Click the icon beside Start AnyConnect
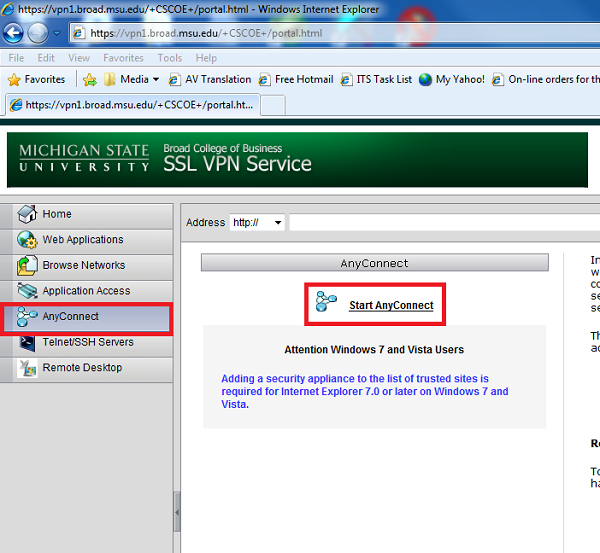Viewport: 600px width, 553px height. point(326,301)
